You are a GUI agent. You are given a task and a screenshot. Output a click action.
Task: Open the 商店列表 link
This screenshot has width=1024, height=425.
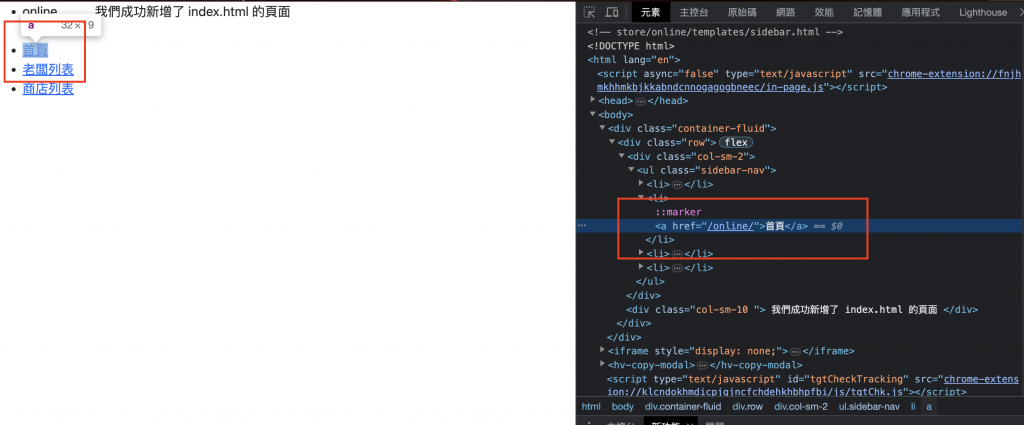click(48, 89)
